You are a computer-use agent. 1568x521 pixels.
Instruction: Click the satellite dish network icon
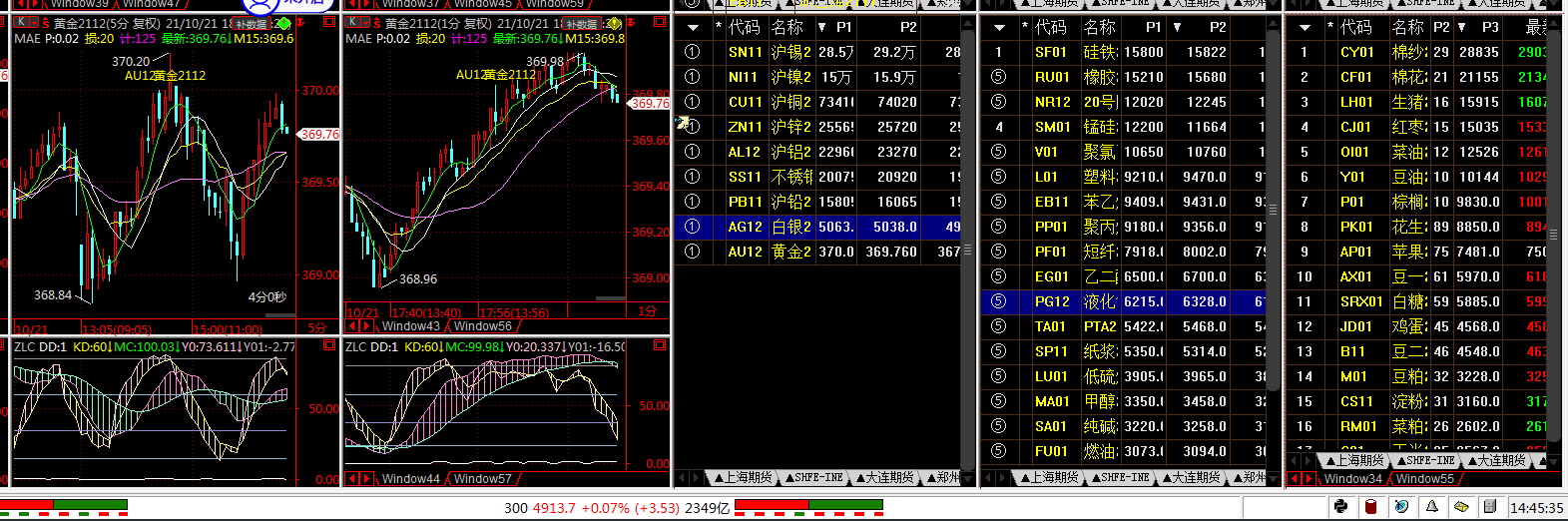[1401, 506]
